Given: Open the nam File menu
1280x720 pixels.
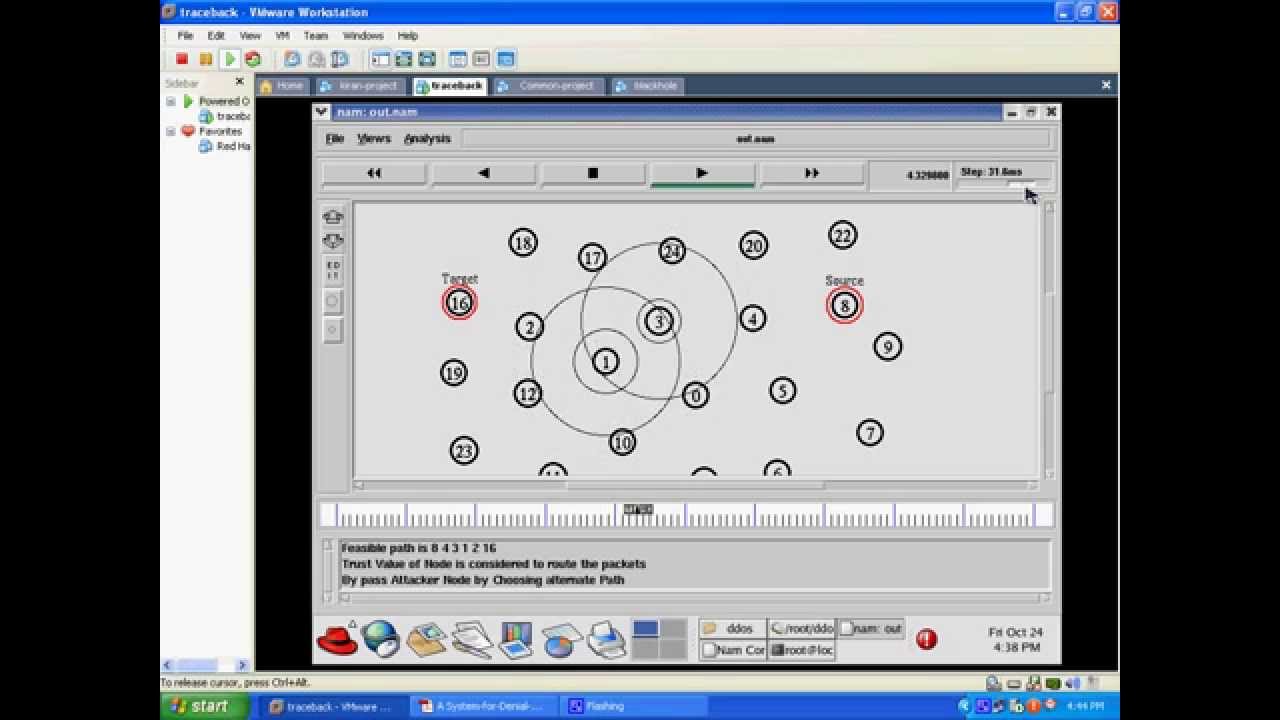Looking at the screenshot, I should (x=335, y=139).
